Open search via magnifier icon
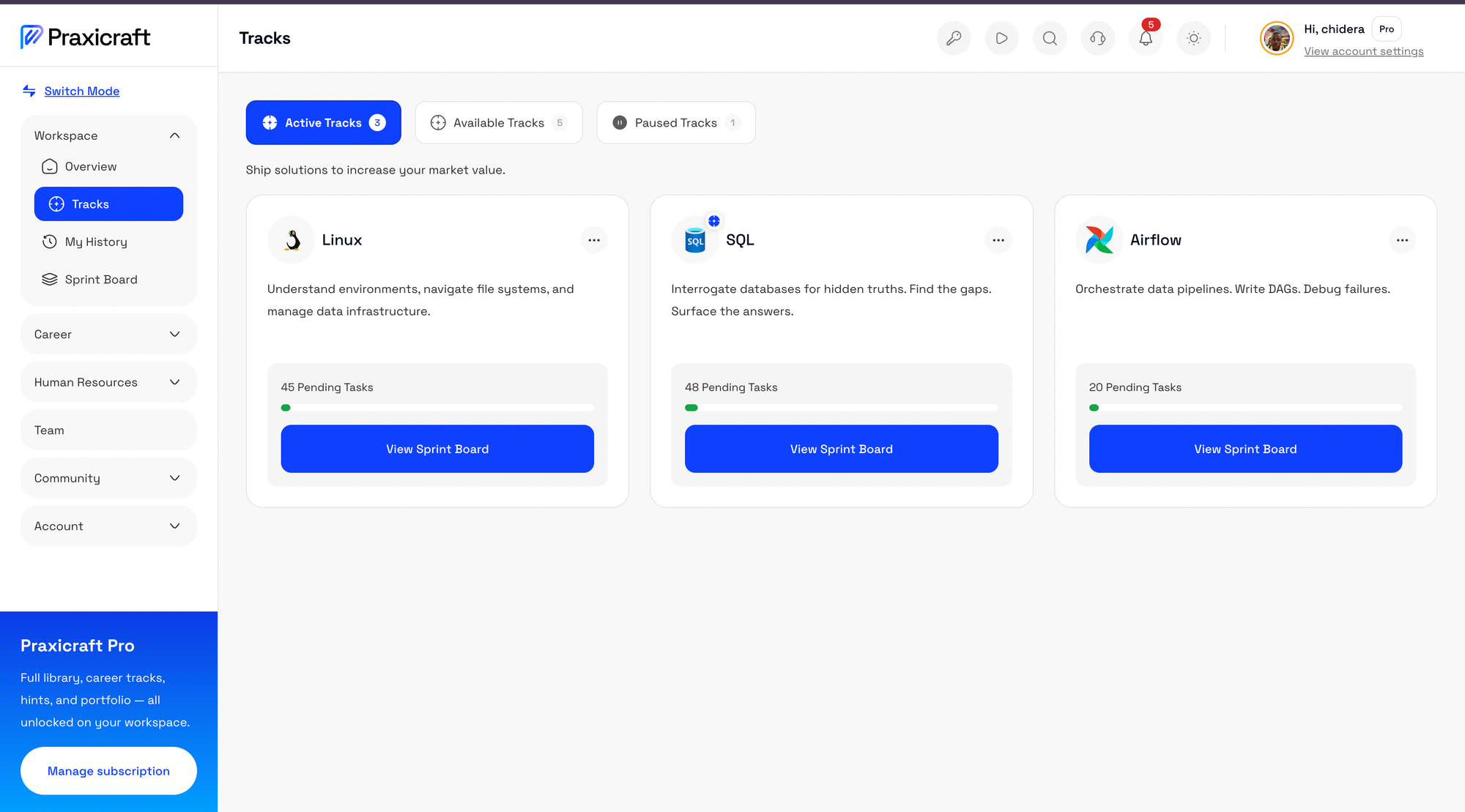The image size is (1465, 812). [x=1050, y=38]
